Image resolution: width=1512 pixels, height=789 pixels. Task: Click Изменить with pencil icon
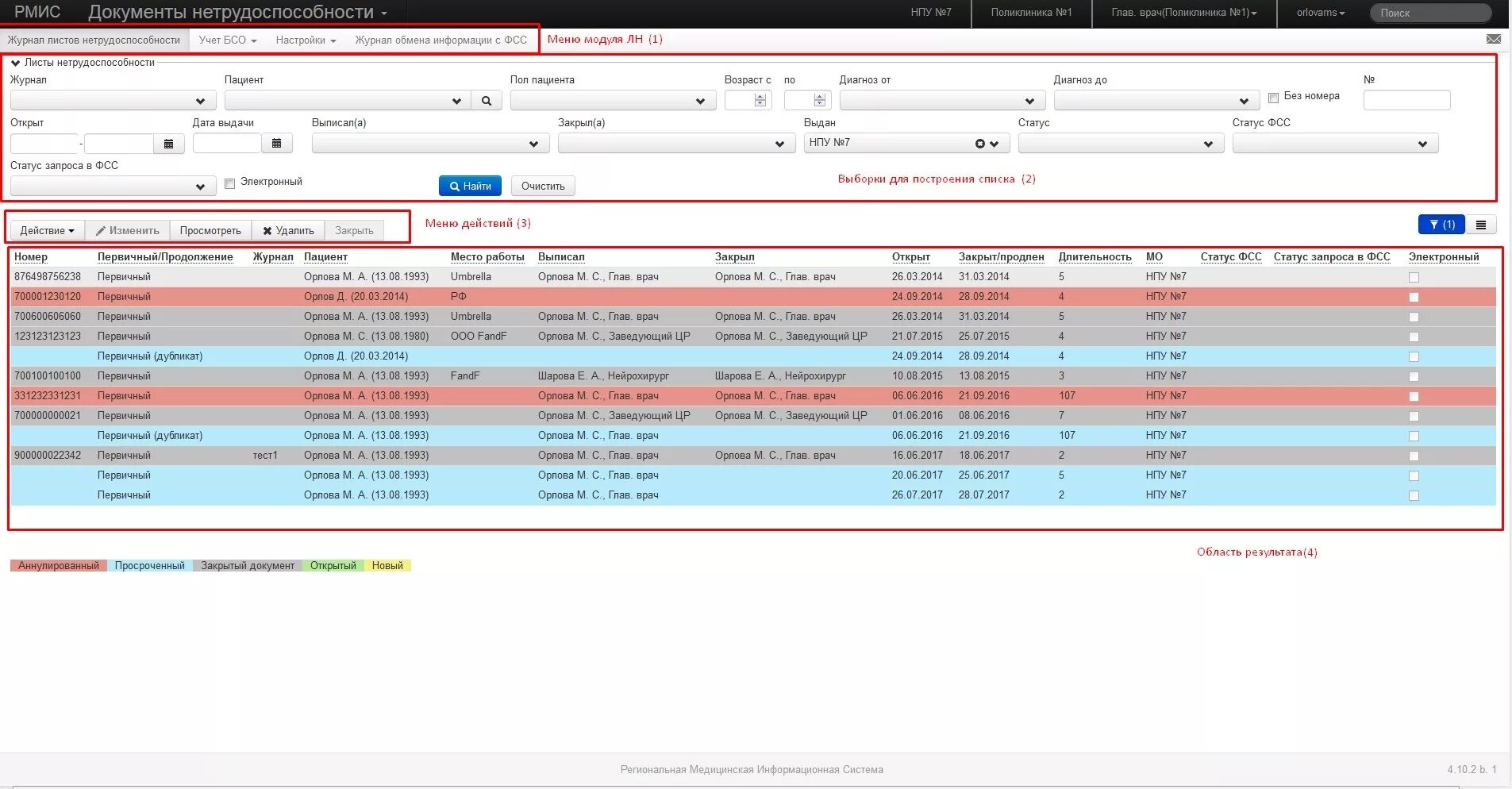128,230
